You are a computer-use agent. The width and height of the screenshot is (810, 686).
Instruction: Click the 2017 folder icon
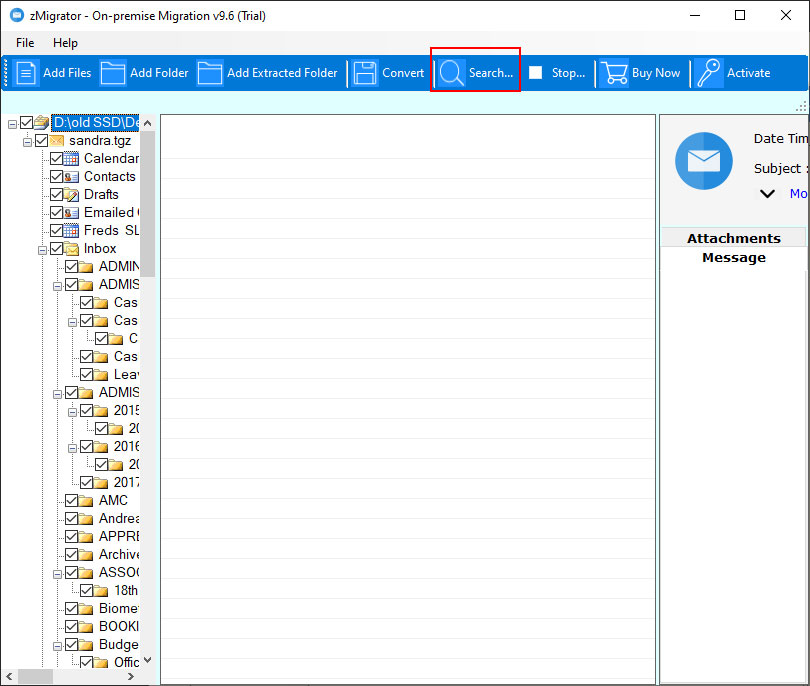click(x=101, y=482)
